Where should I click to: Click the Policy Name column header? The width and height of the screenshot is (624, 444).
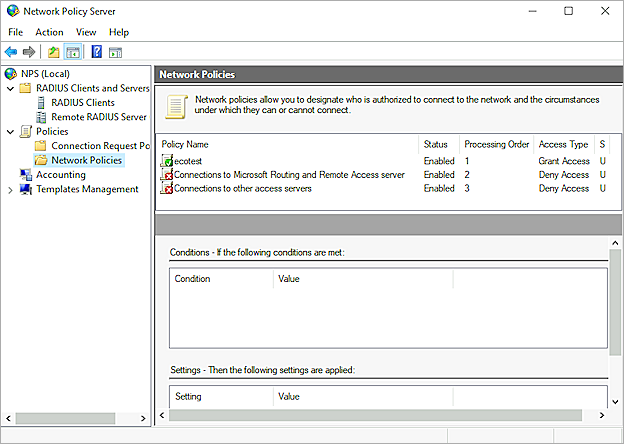point(185,144)
